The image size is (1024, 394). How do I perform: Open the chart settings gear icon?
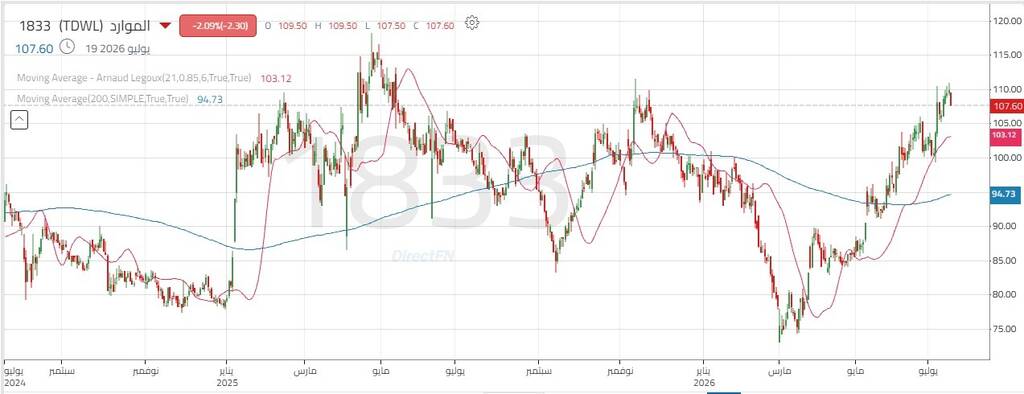[x=472, y=23]
